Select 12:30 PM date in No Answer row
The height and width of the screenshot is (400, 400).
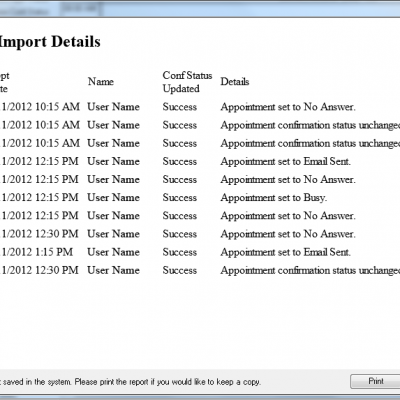pos(39,234)
